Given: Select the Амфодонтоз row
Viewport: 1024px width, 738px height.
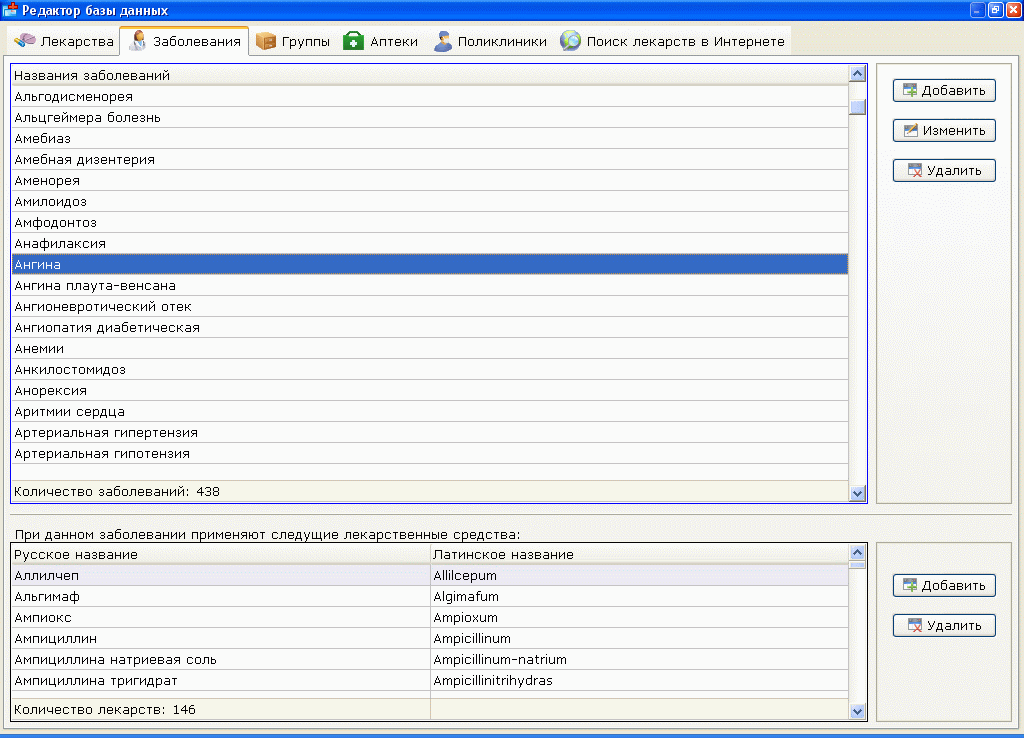Looking at the screenshot, I should 430,223.
